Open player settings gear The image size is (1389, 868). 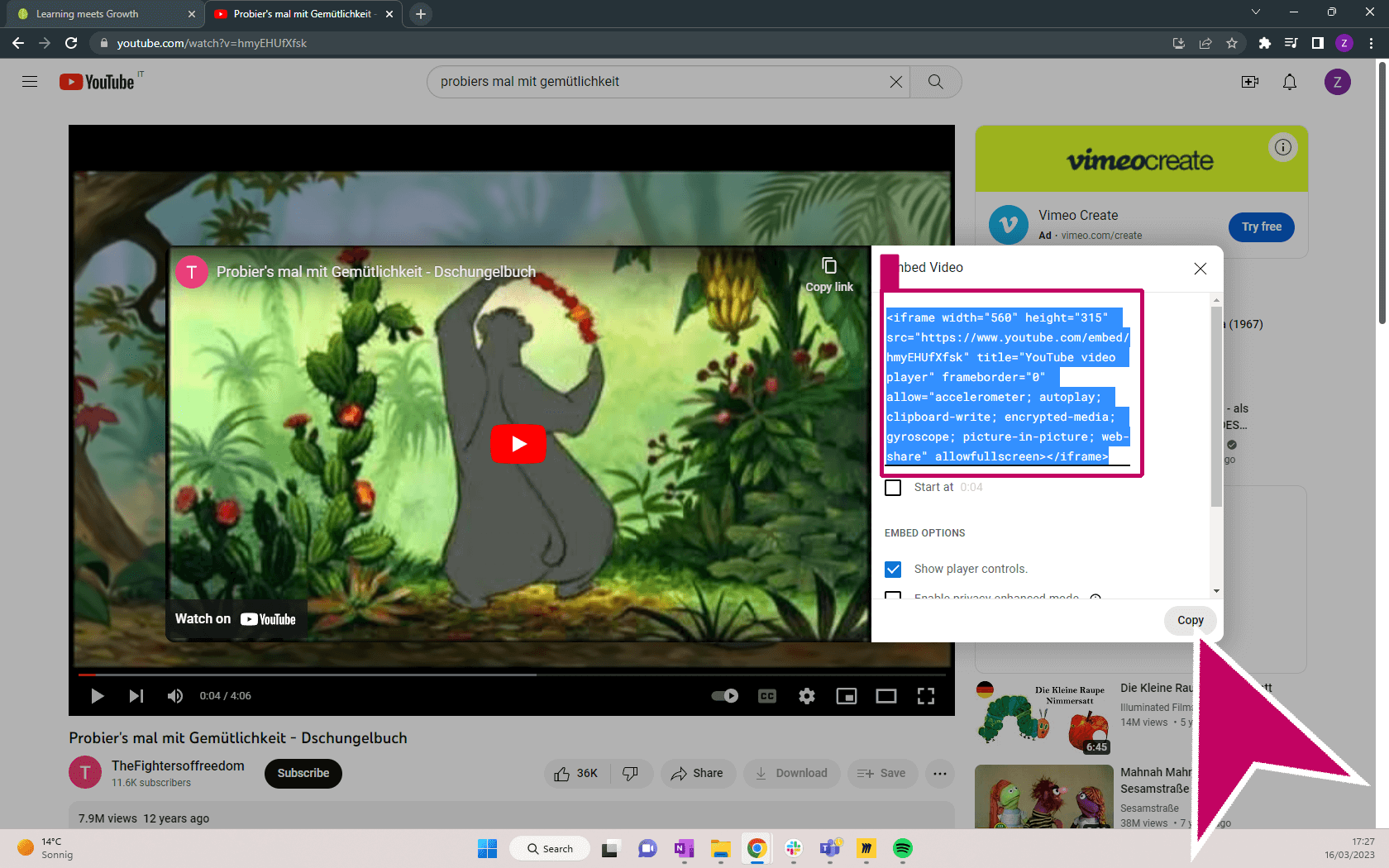(807, 696)
